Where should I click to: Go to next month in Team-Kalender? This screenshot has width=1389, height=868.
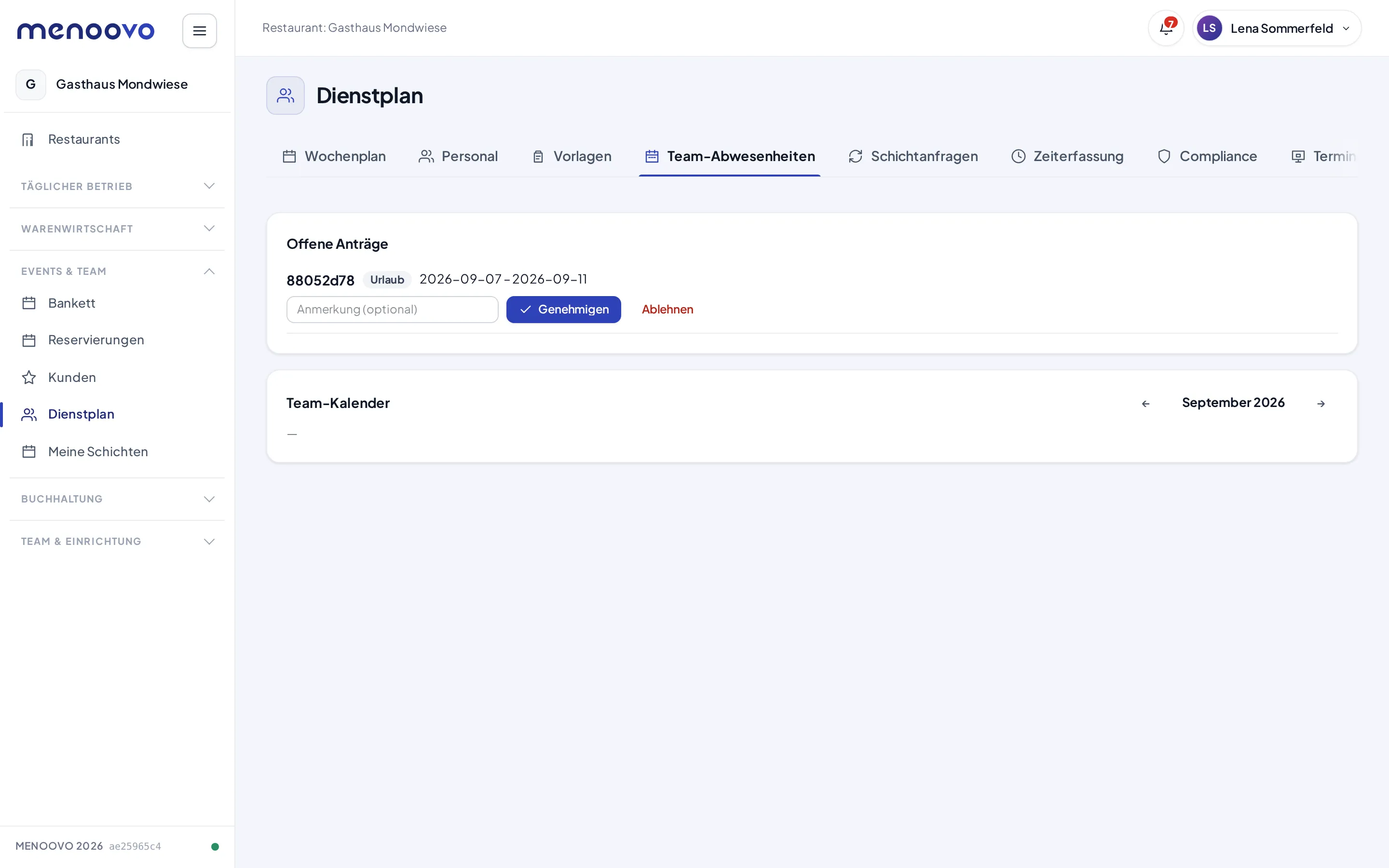(x=1321, y=404)
